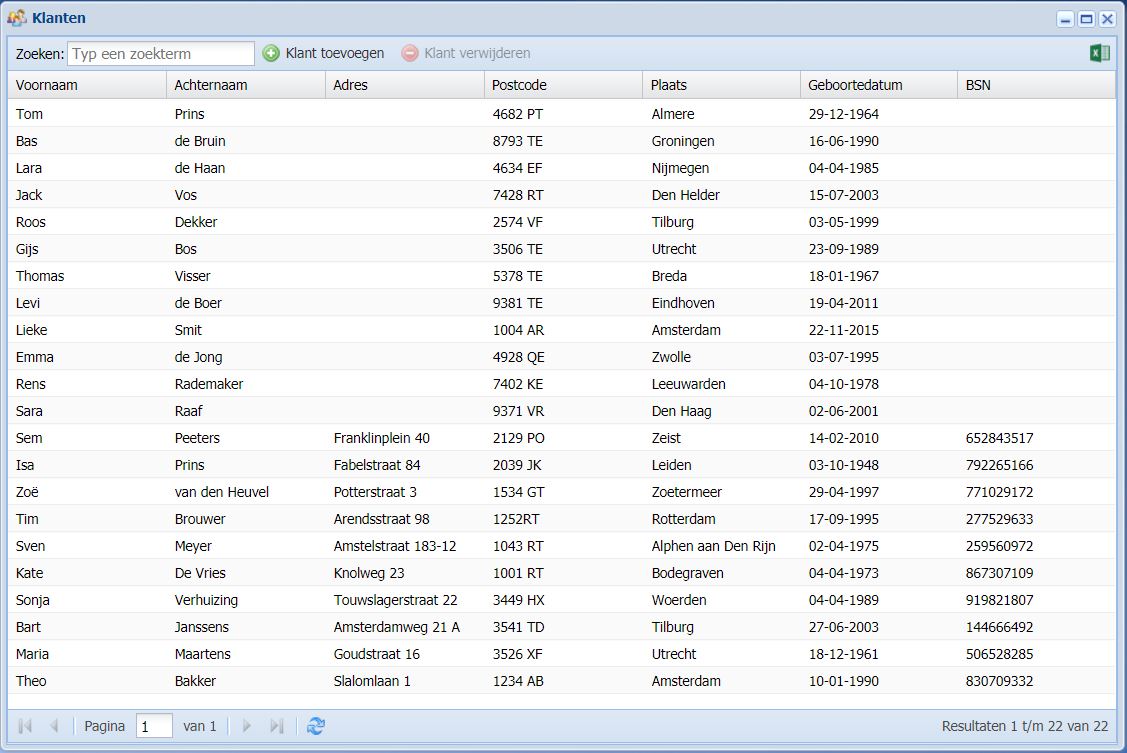This screenshot has height=753, width=1127.
Task: Sort by the Voornaam column header
Action: click(87, 85)
